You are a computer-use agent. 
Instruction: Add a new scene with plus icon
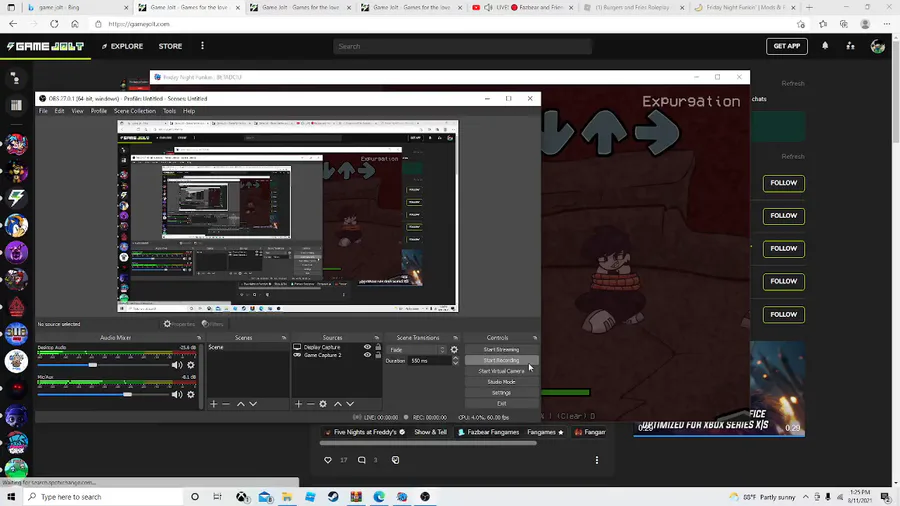tap(214, 404)
